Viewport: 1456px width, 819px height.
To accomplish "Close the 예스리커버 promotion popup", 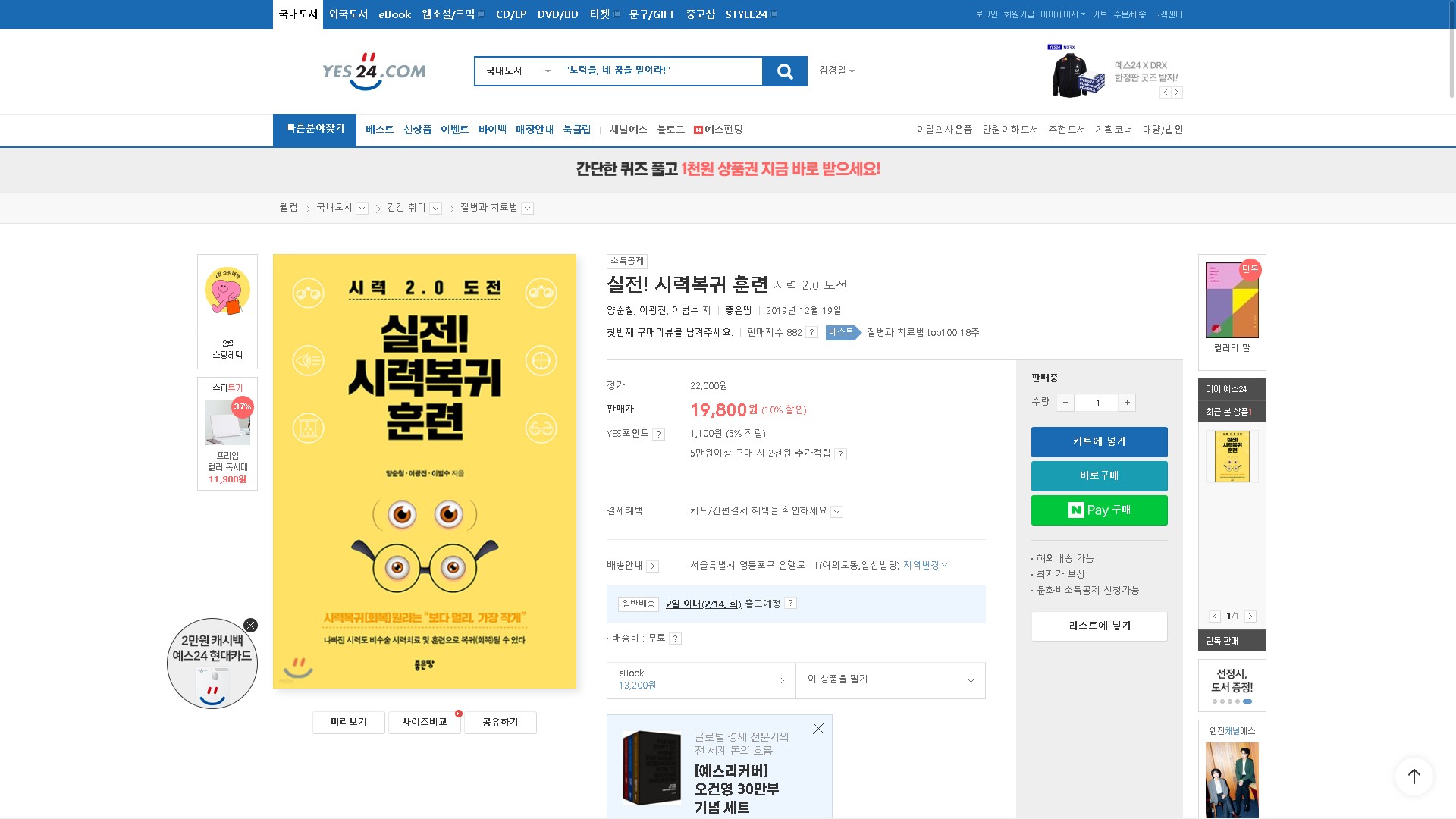I will [818, 729].
